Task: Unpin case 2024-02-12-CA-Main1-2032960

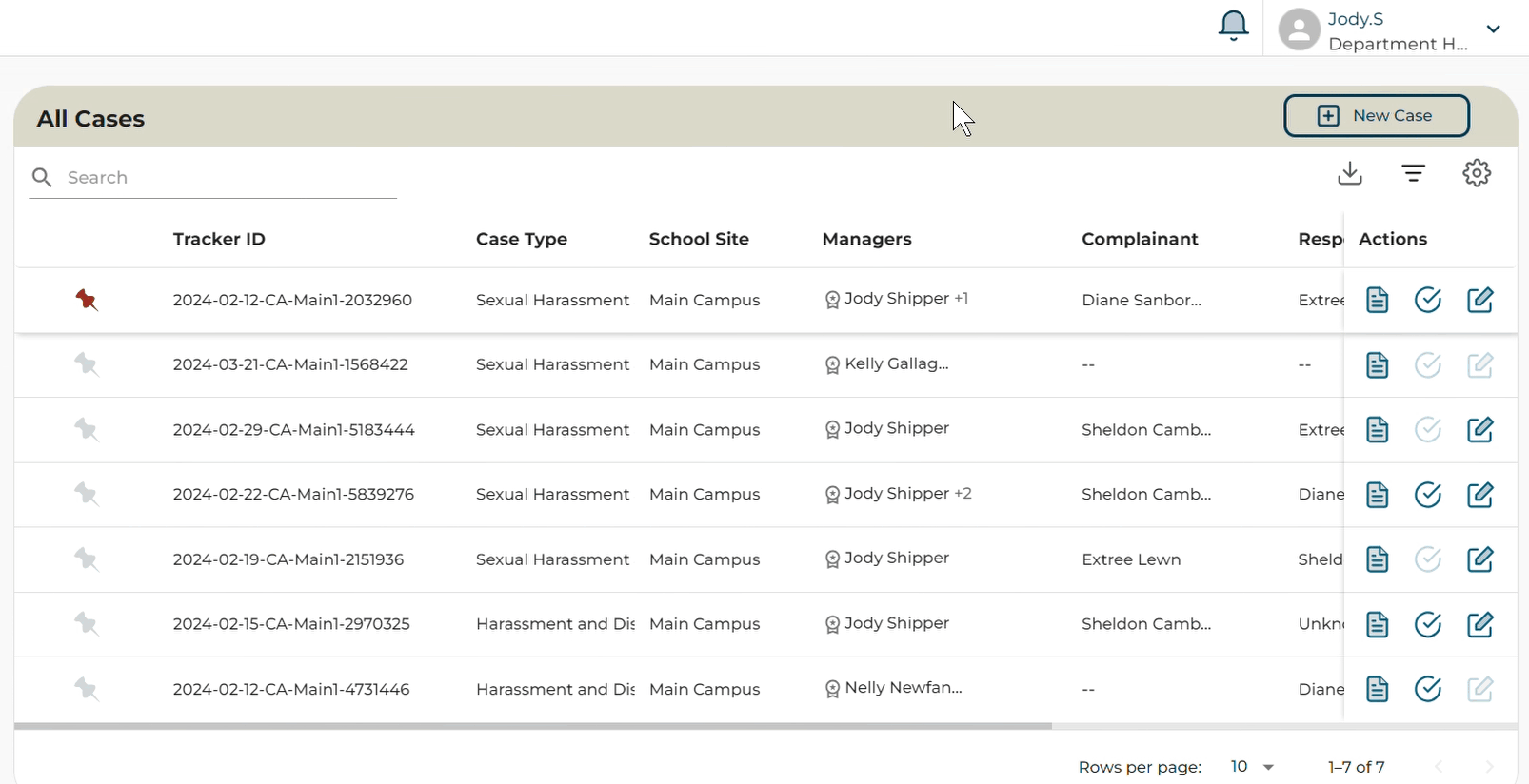Action: tap(87, 300)
